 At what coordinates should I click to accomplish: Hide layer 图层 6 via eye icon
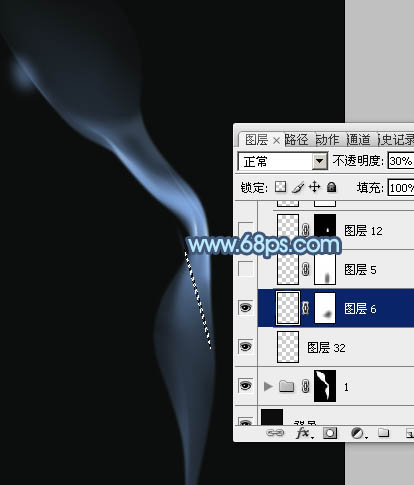click(246, 307)
